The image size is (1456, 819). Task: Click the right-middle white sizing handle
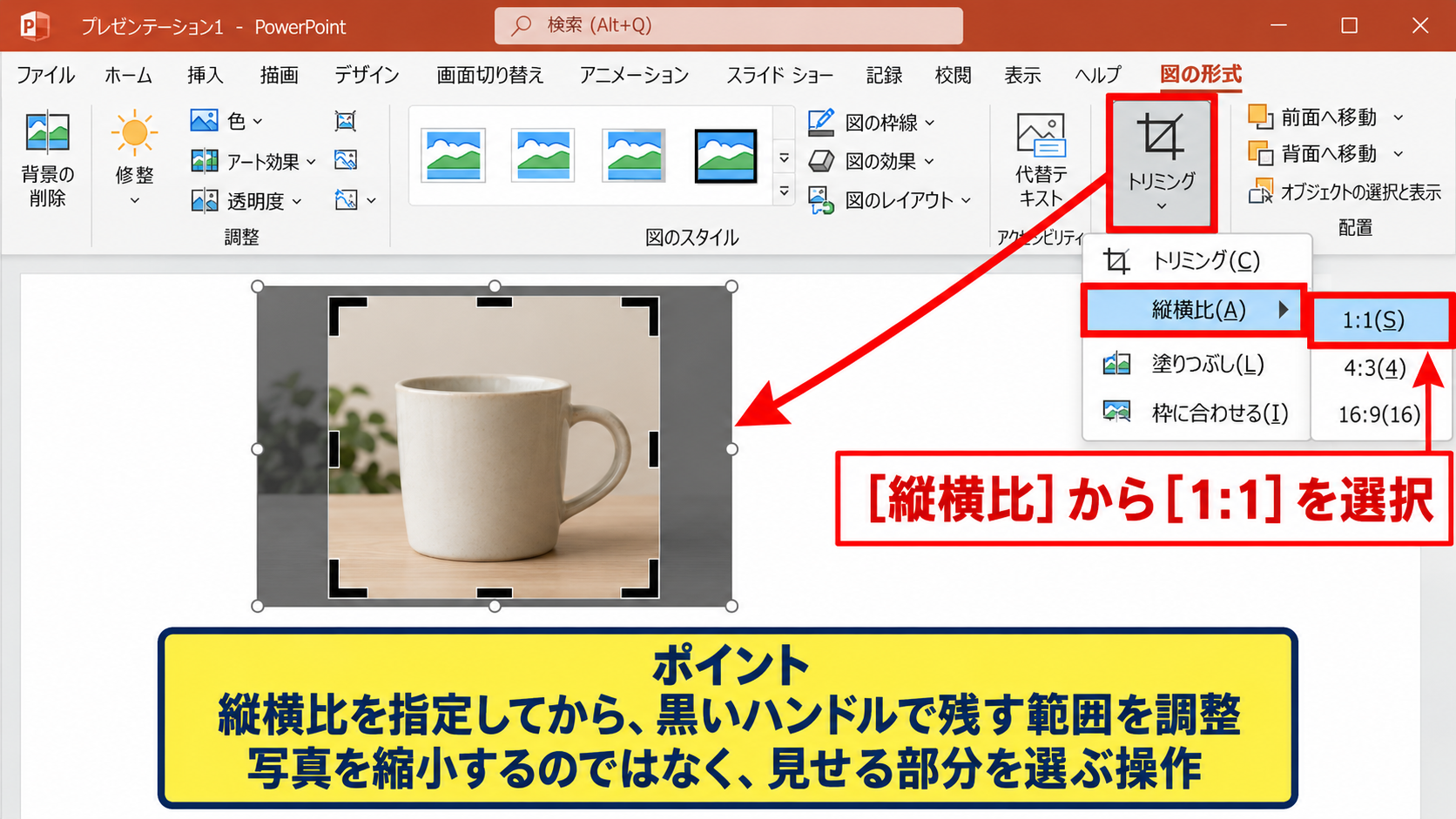[x=731, y=449]
